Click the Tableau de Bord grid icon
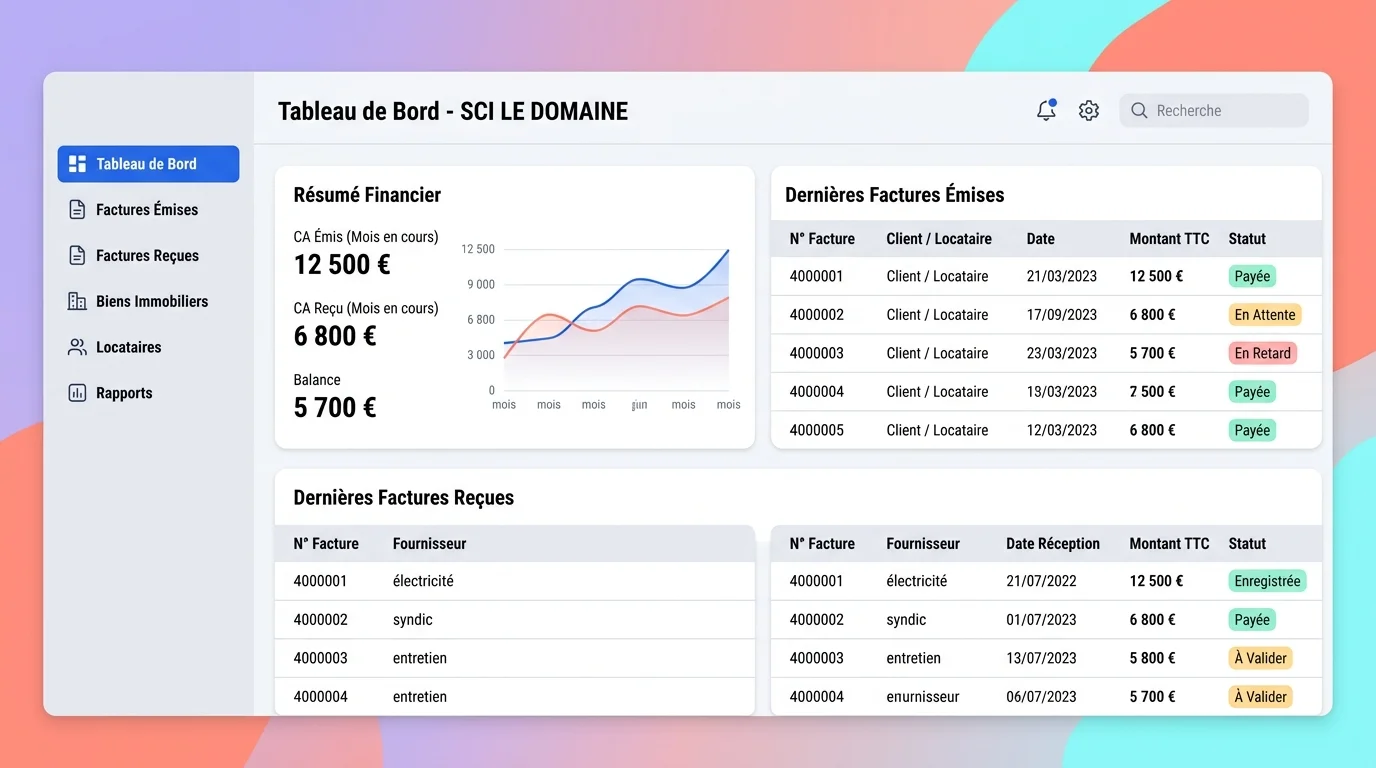The image size is (1376, 768). pos(77,164)
